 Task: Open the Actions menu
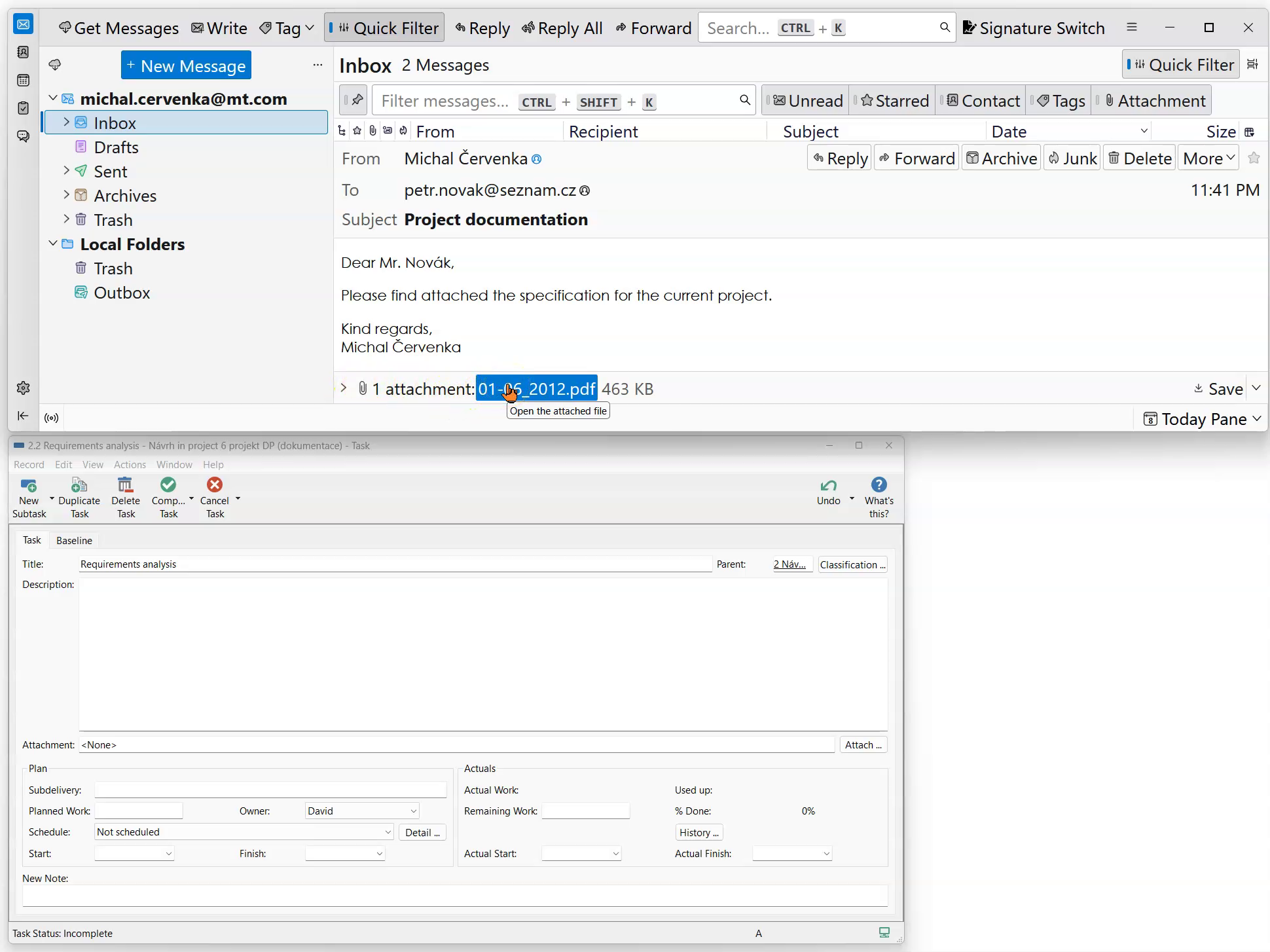click(130, 464)
